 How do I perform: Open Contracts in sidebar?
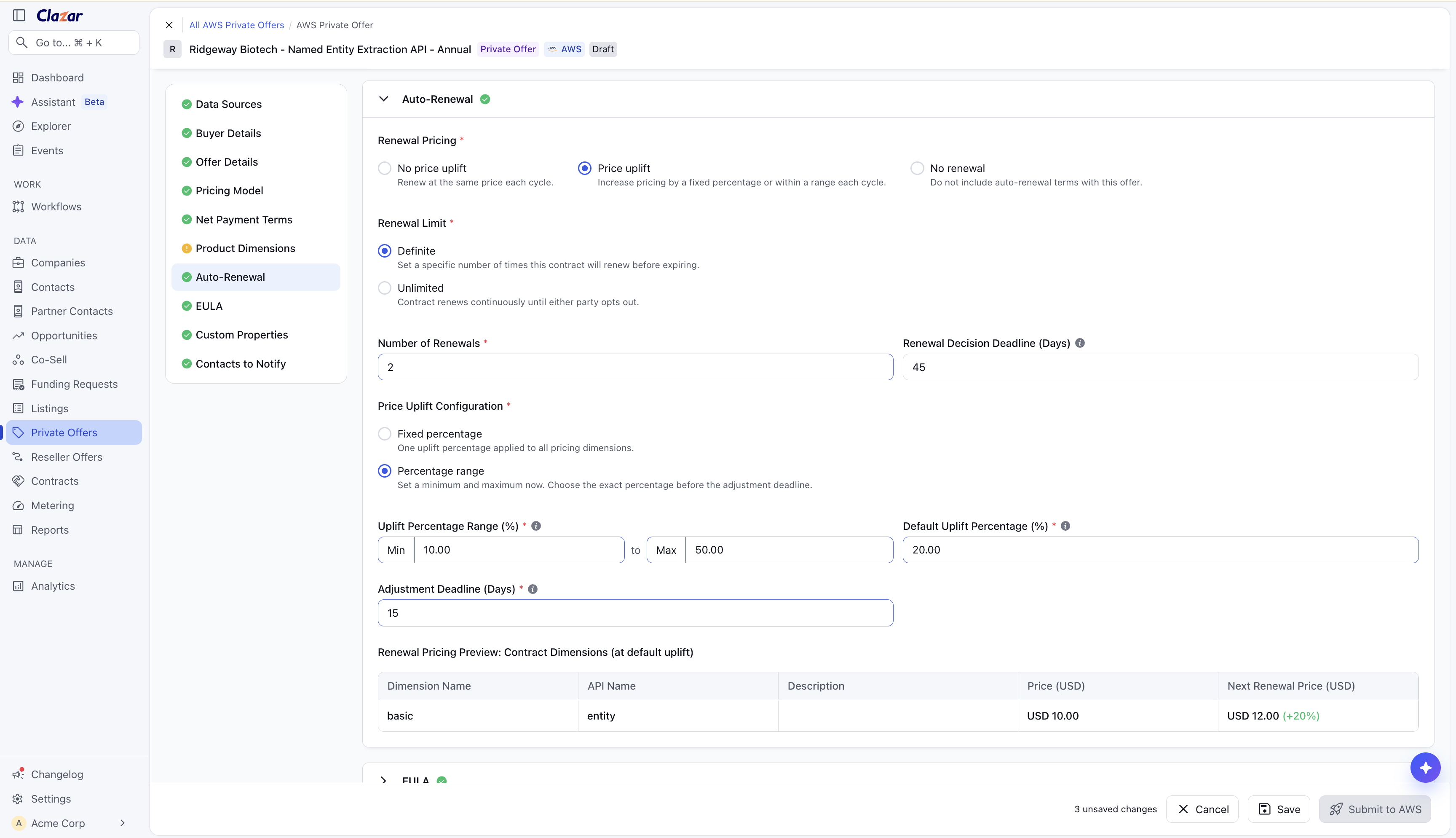point(74,481)
